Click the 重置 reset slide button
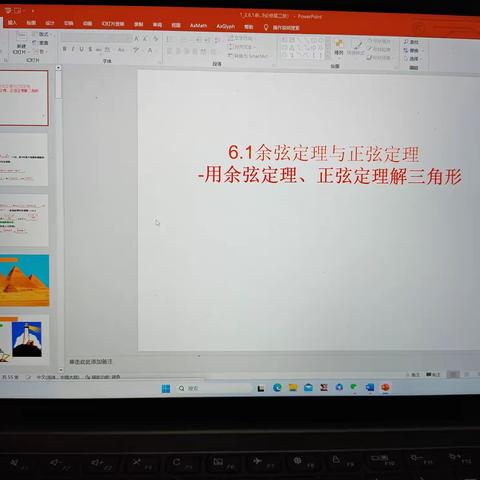The width and height of the screenshot is (480, 480). click(x=41, y=43)
